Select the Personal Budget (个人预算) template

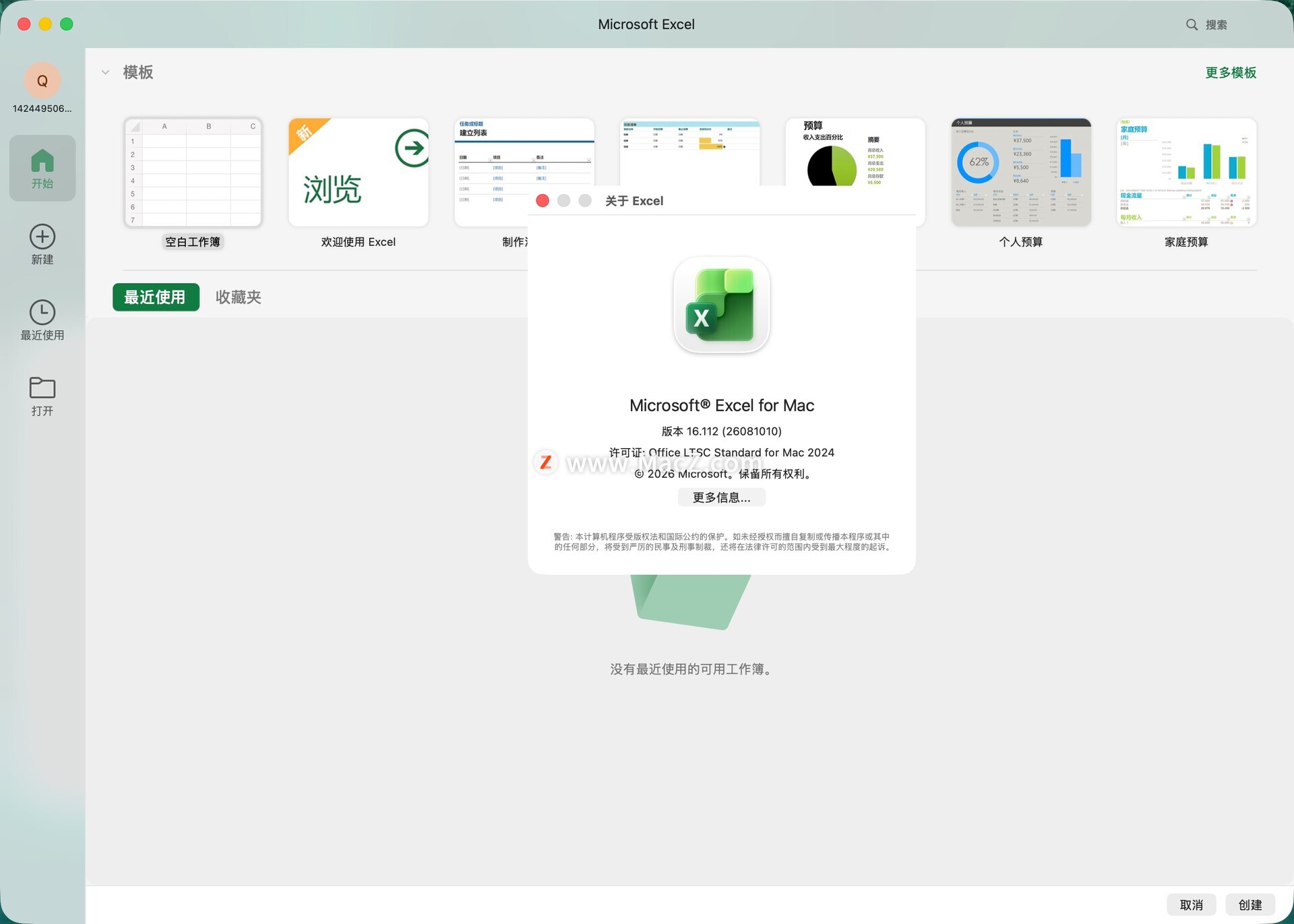1021,173
